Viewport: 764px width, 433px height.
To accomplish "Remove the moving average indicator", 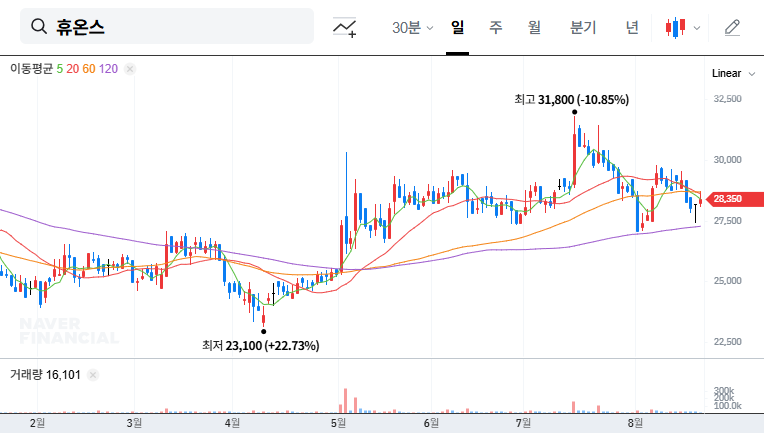I will 130,69.
